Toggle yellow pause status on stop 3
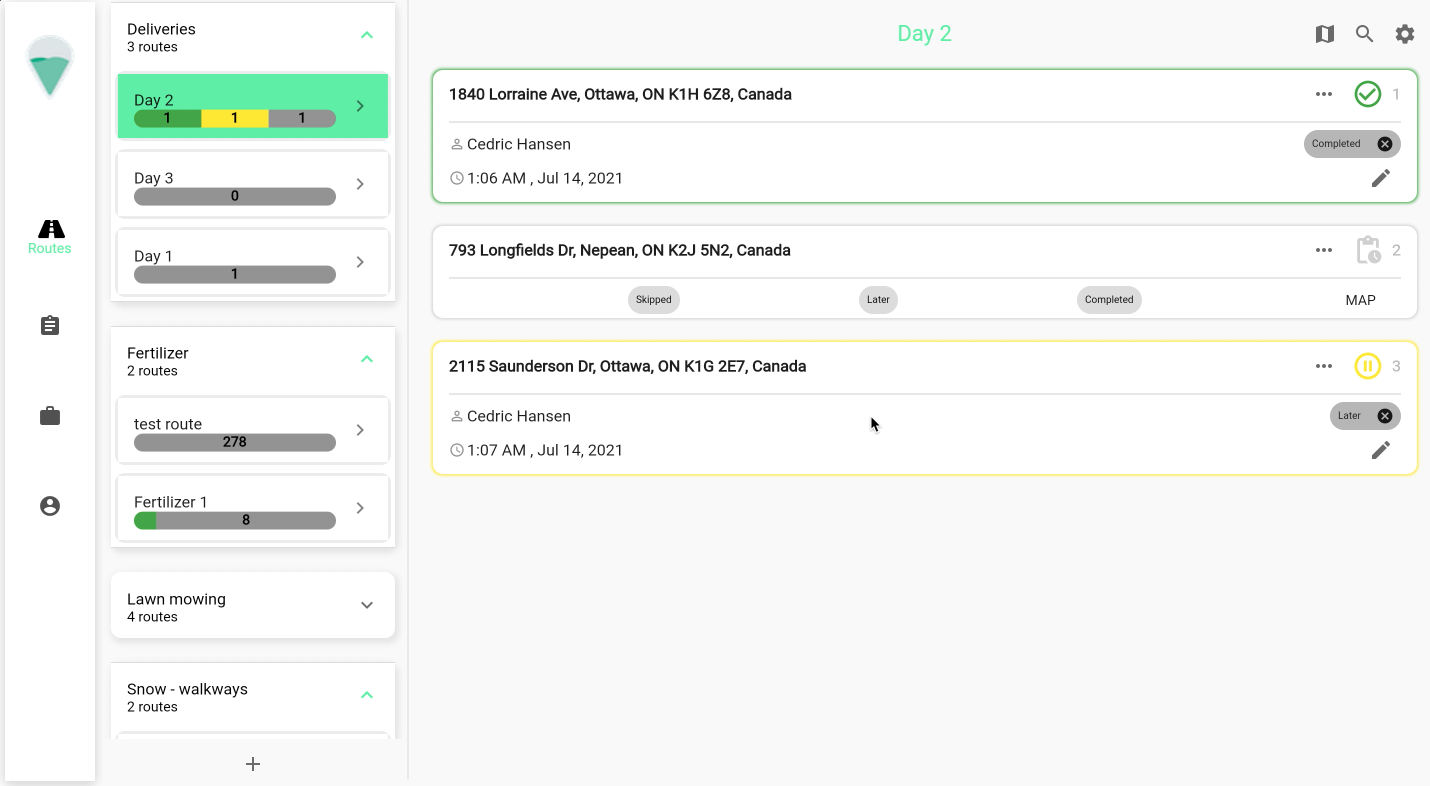The height and width of the screenshot is (786, 1430). (1367, 366)
